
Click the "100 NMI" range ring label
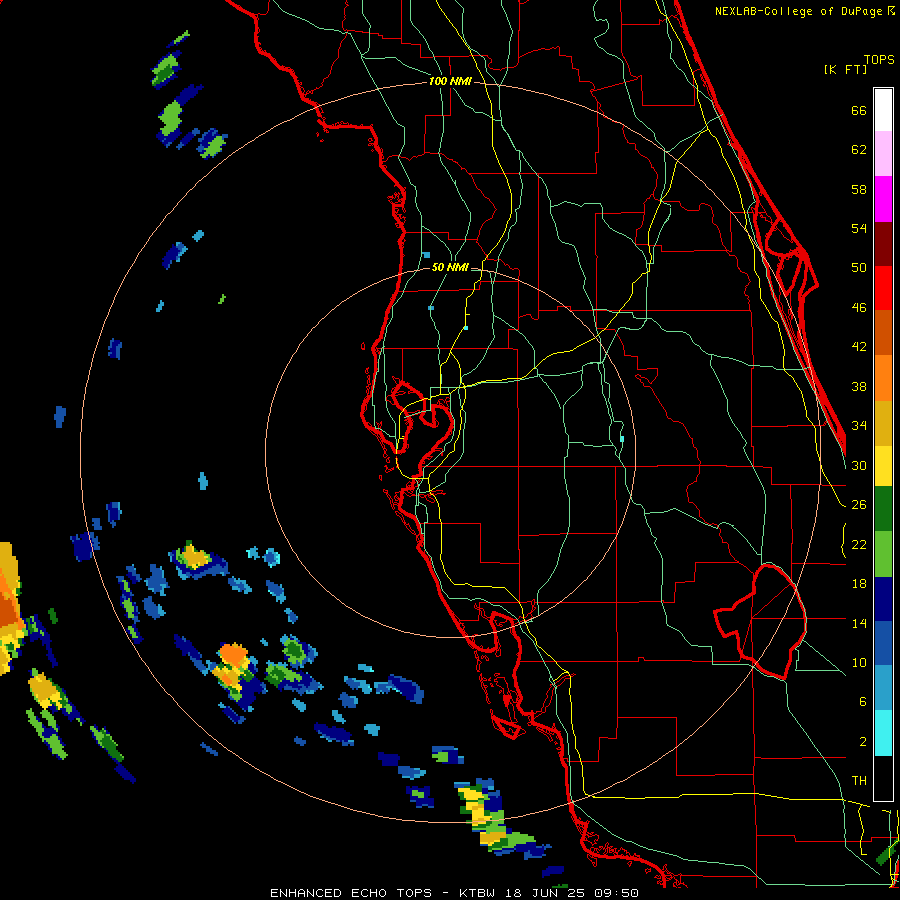[450, 82]
